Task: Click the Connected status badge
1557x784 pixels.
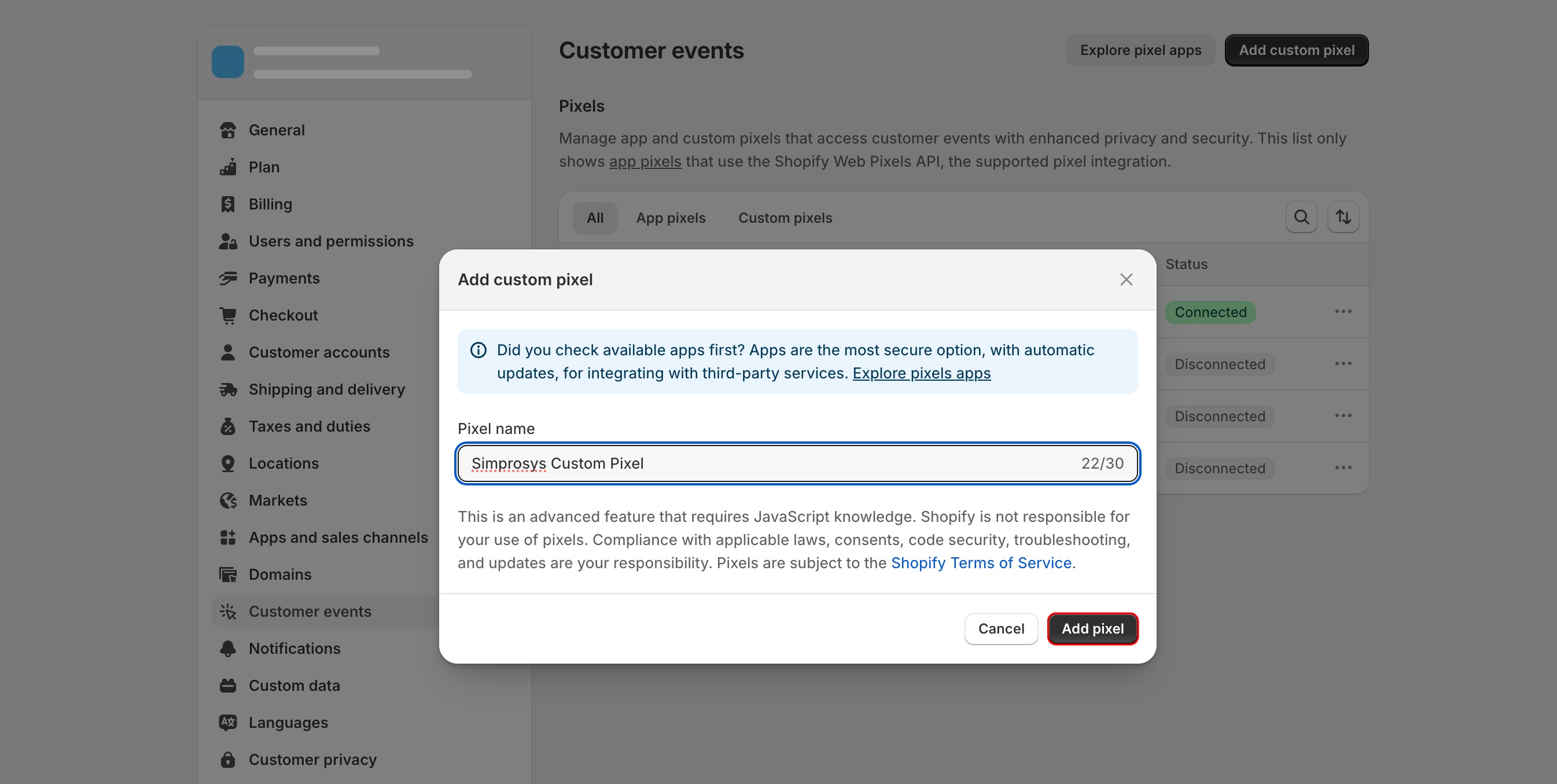Action: [x=1210, y=312]
